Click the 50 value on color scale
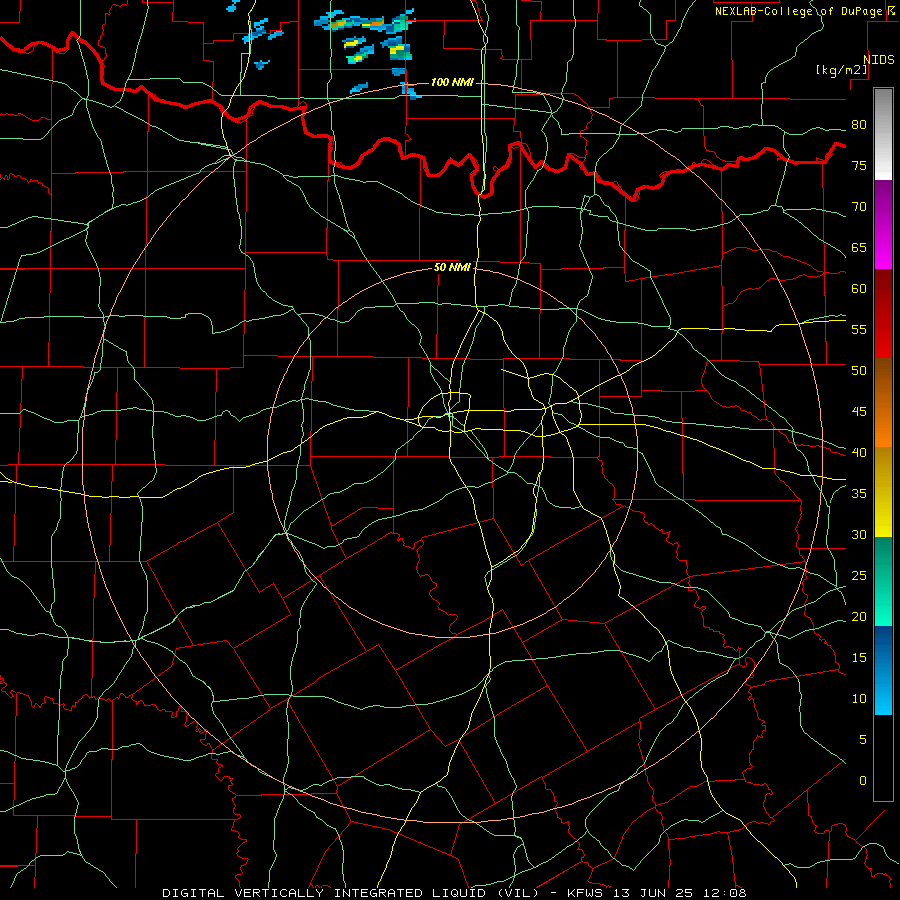900x900 pixels. coord(859,370)
